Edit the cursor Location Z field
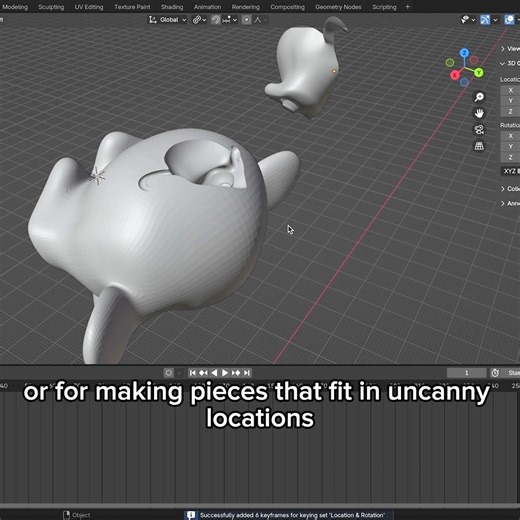This screenshot has width=520, height=520. pos(510,111)
